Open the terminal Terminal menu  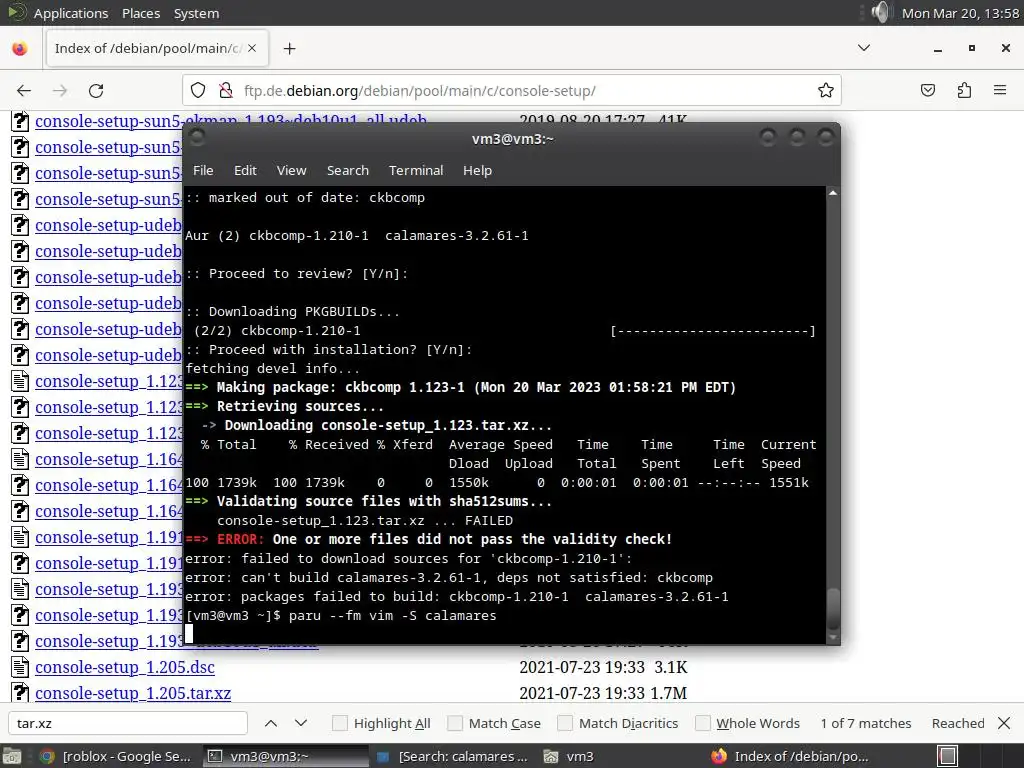[416, 170]
